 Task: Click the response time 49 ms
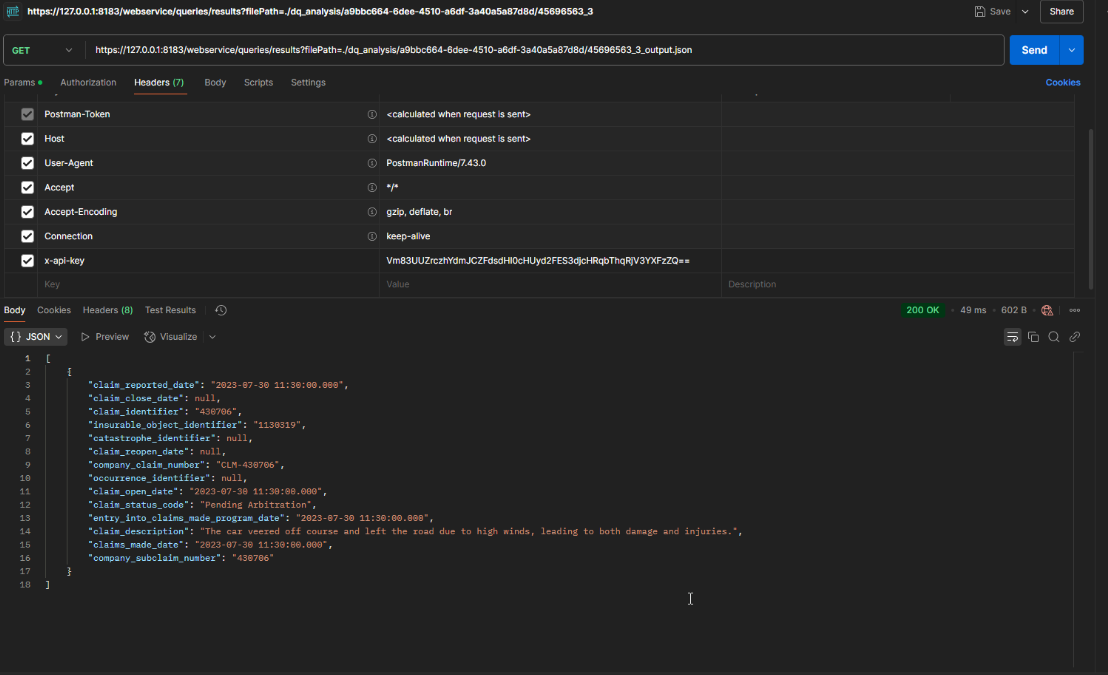coord(973,310)
